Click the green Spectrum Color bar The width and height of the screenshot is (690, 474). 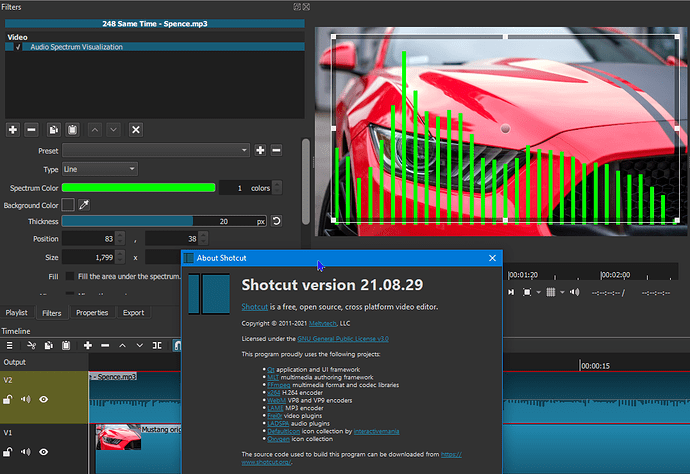tap(139, 188)
